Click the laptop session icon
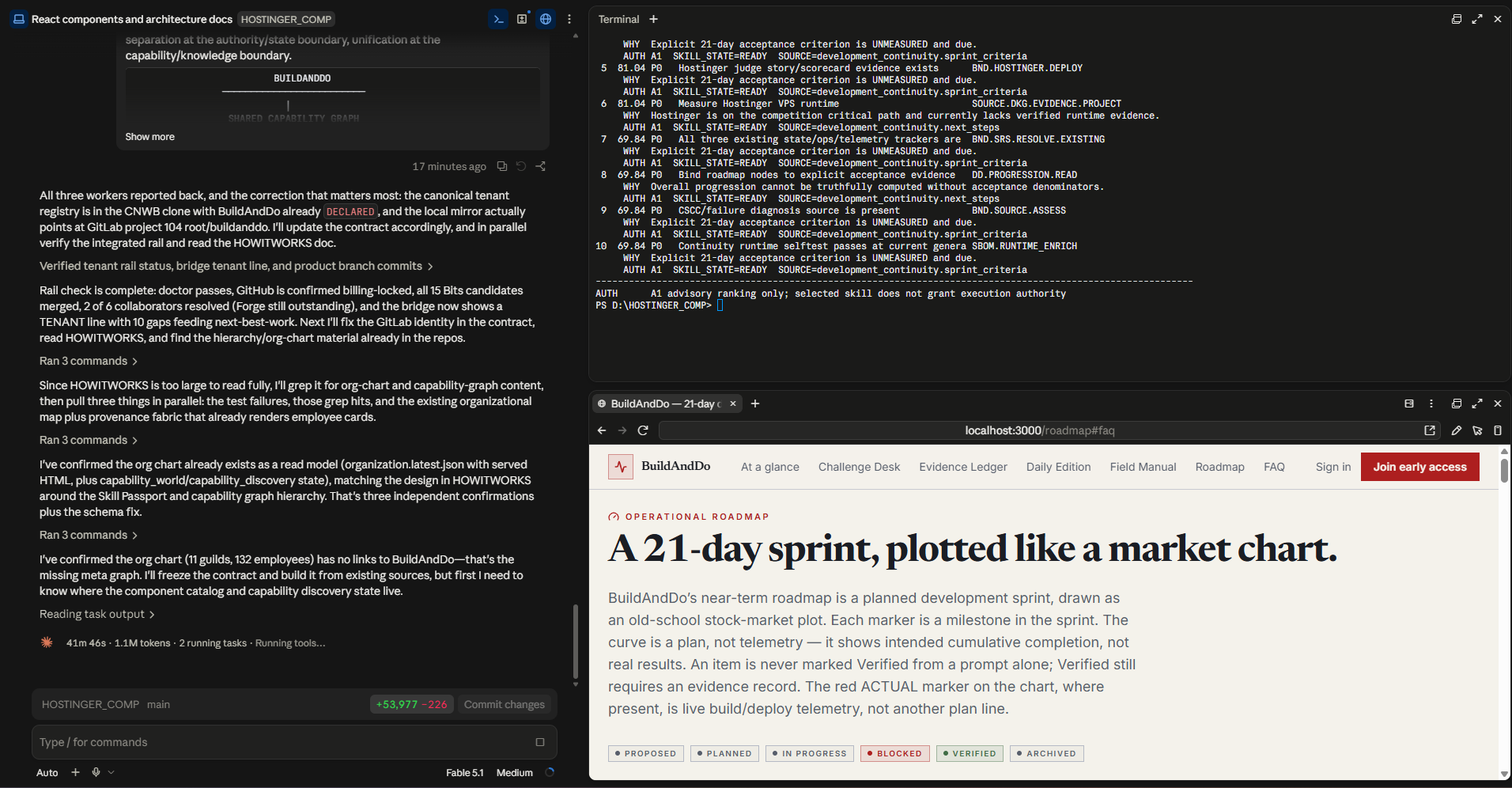 (19, 19)
